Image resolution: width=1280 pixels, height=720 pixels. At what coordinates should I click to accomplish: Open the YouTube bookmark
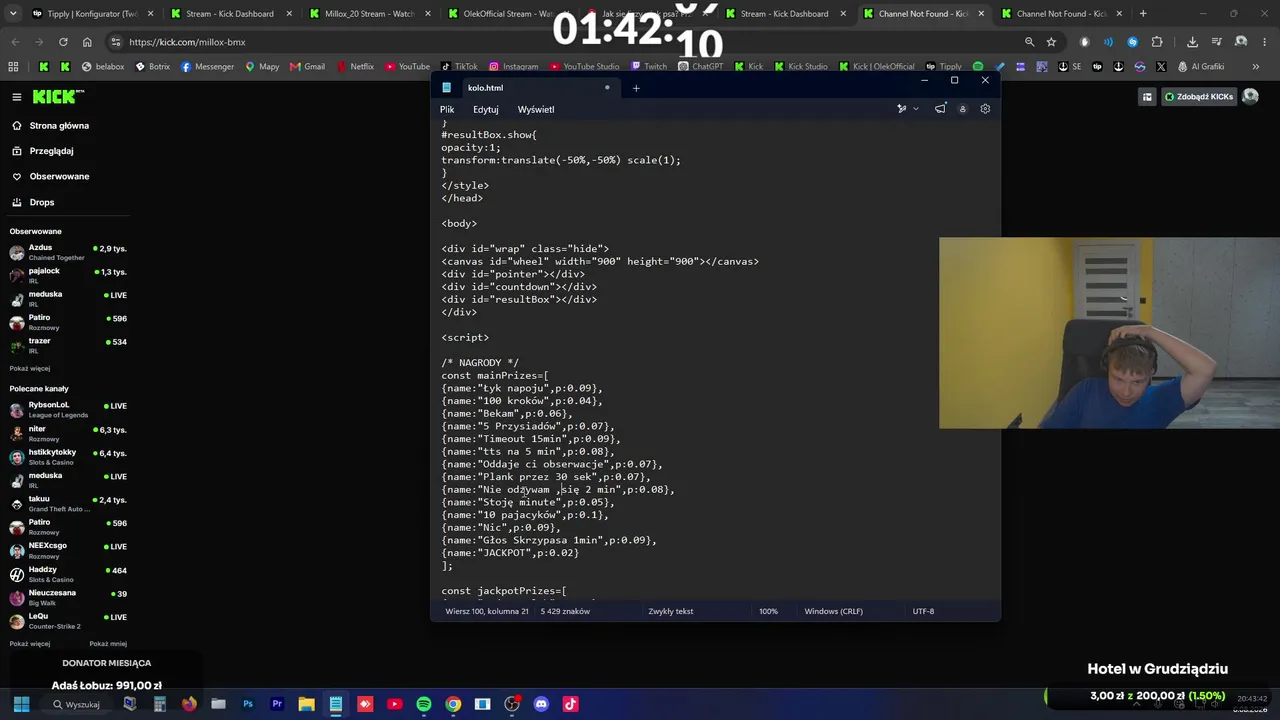(x=407, y=67)
